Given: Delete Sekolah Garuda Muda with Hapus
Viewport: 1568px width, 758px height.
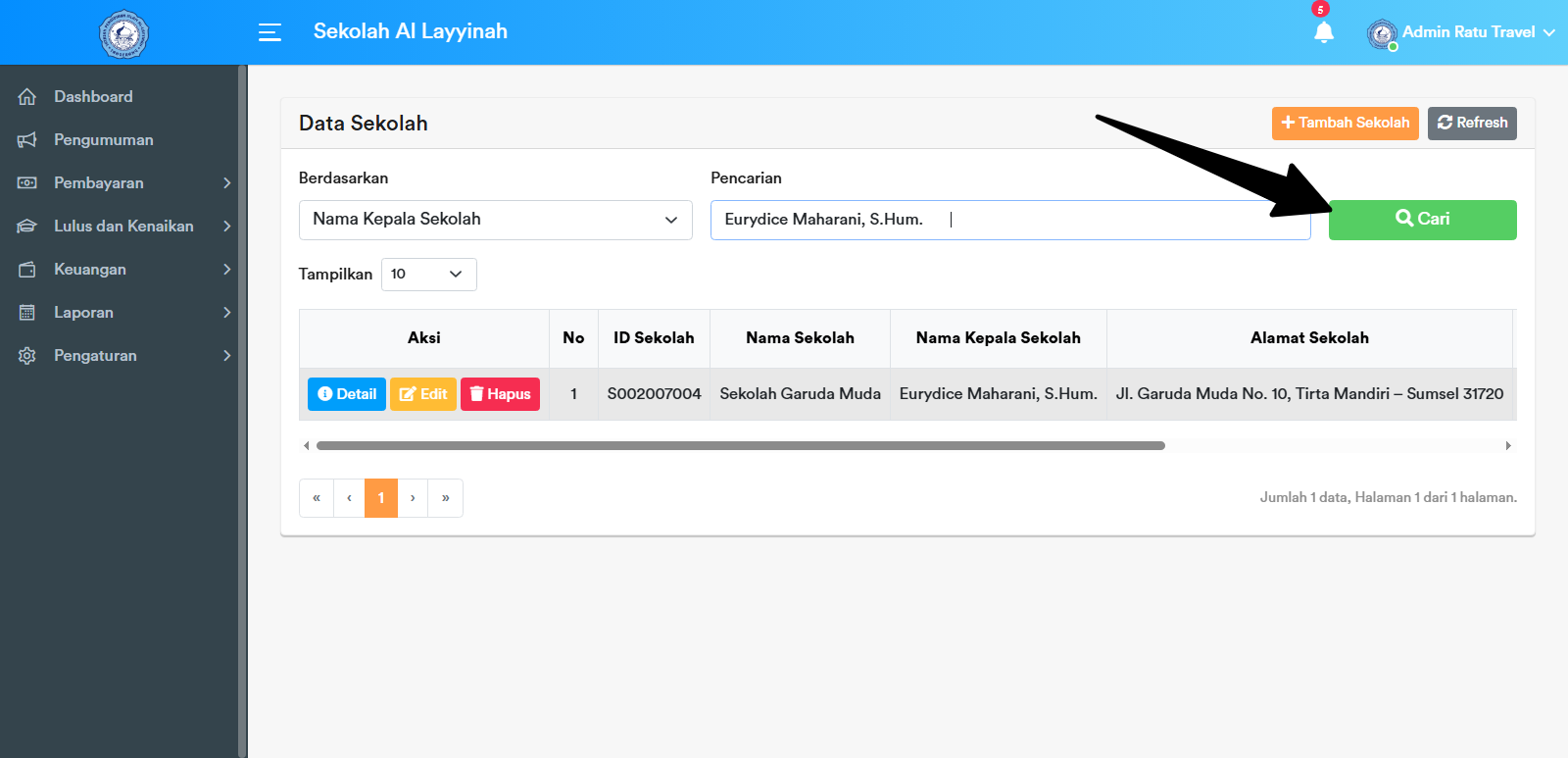Looking at the screenshot, I should point(500,394).
